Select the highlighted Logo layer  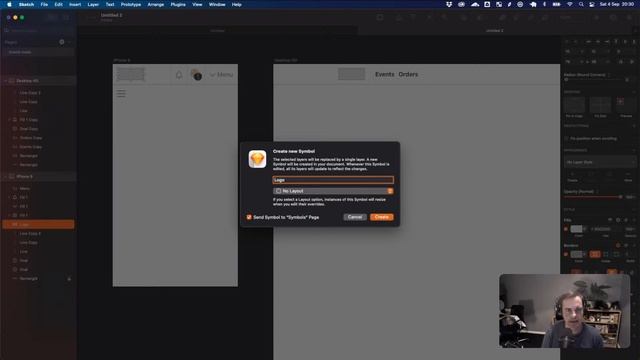pyautogui.click(x=39, y=224)
